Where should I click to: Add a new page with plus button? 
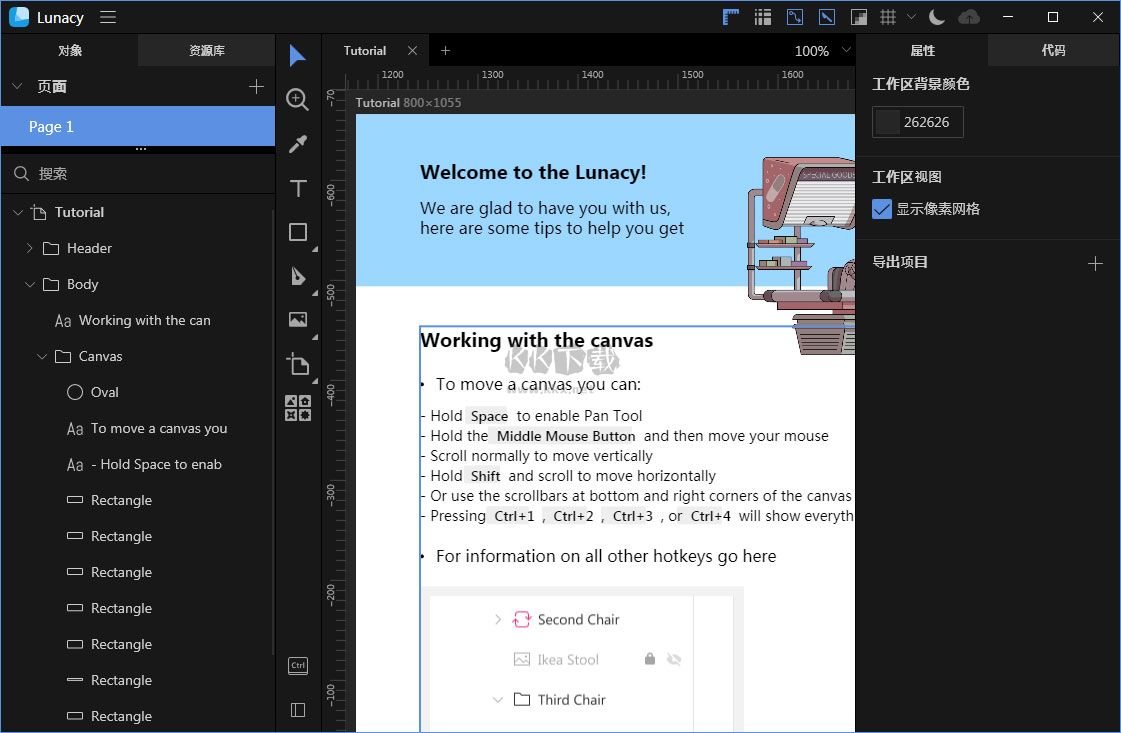(x=256, y=87)
